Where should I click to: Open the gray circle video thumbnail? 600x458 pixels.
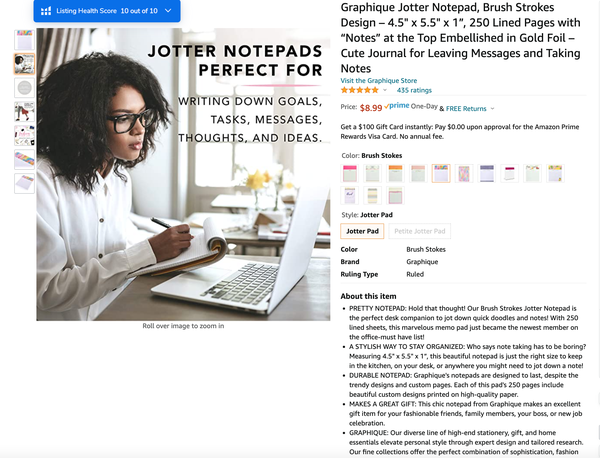[24, 88]
